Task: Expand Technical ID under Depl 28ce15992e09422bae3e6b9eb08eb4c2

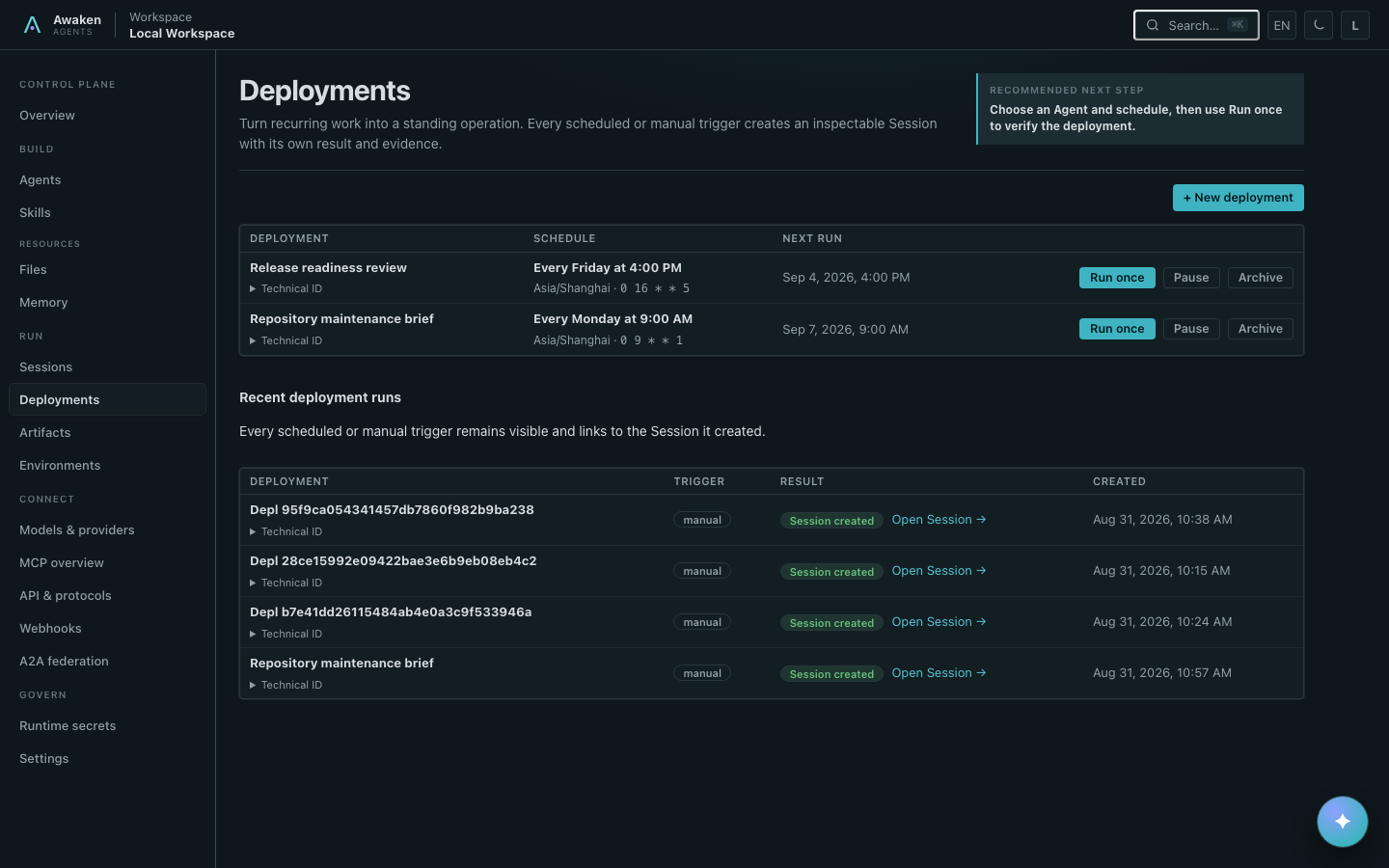Action: (x=286, y=583)
